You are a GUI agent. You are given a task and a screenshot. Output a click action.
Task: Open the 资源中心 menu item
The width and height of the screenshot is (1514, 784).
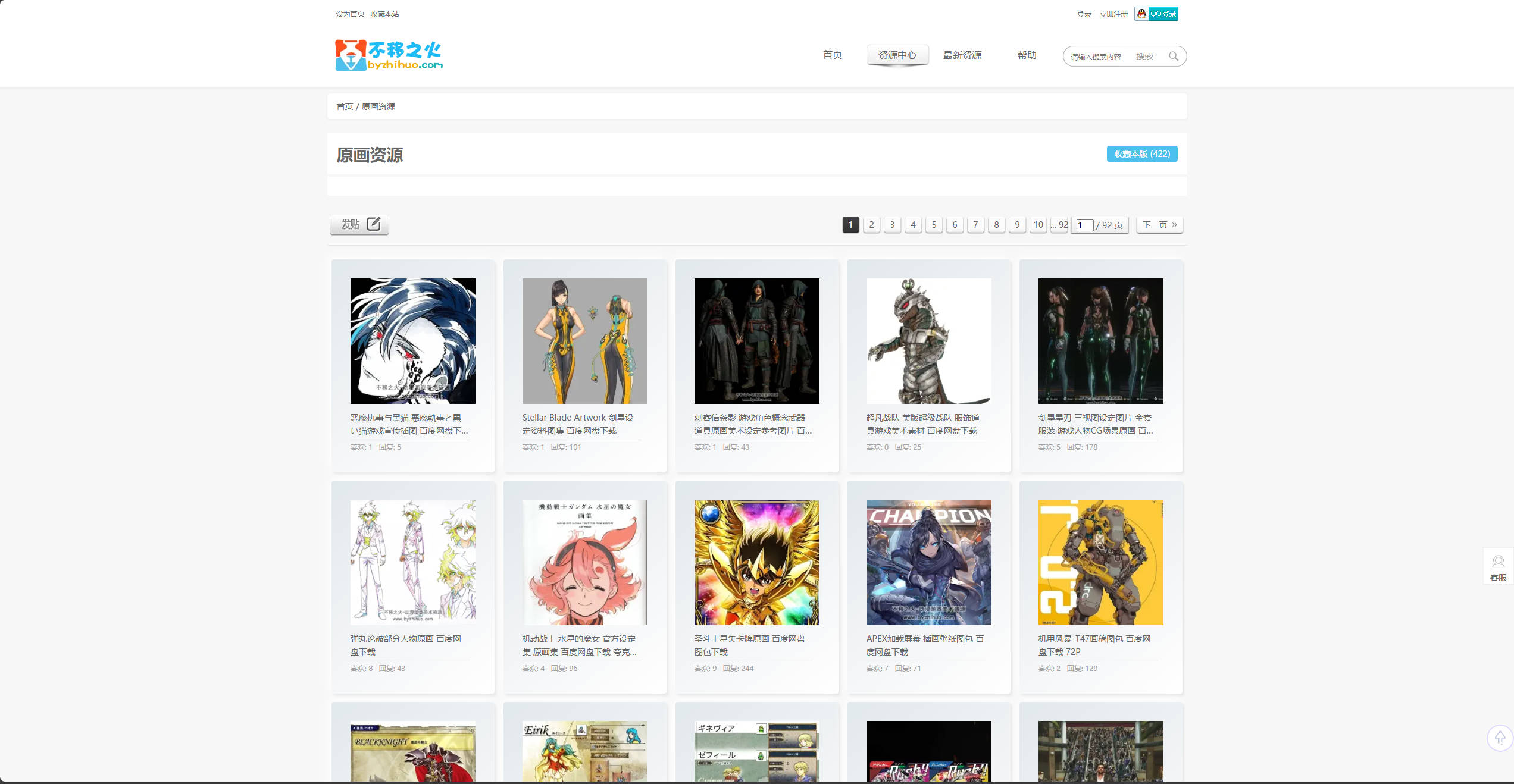click(x=897, y=55)
